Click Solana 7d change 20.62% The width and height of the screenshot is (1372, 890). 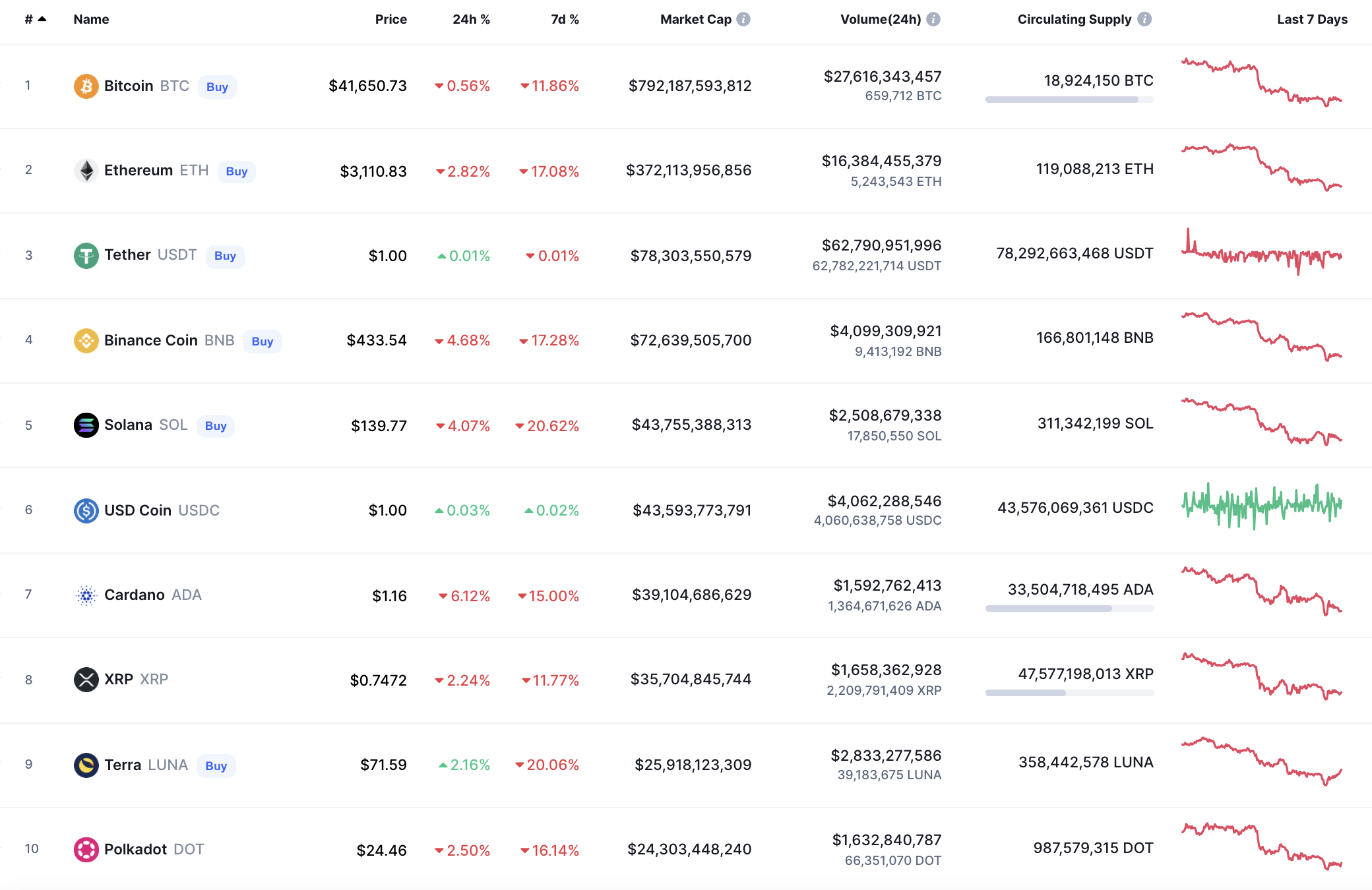(x=547, y=426)
